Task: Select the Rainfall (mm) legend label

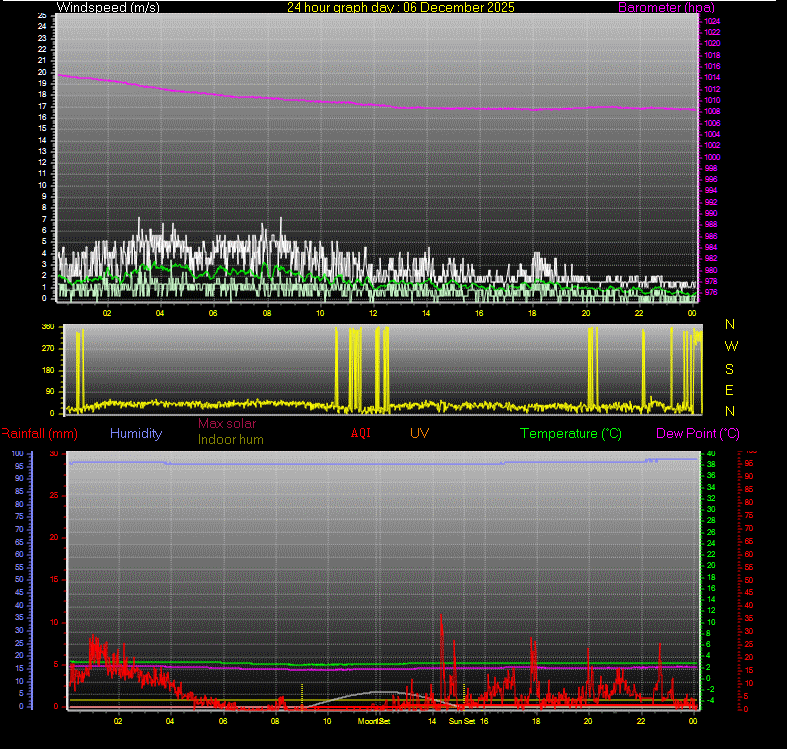Action: 39,433
